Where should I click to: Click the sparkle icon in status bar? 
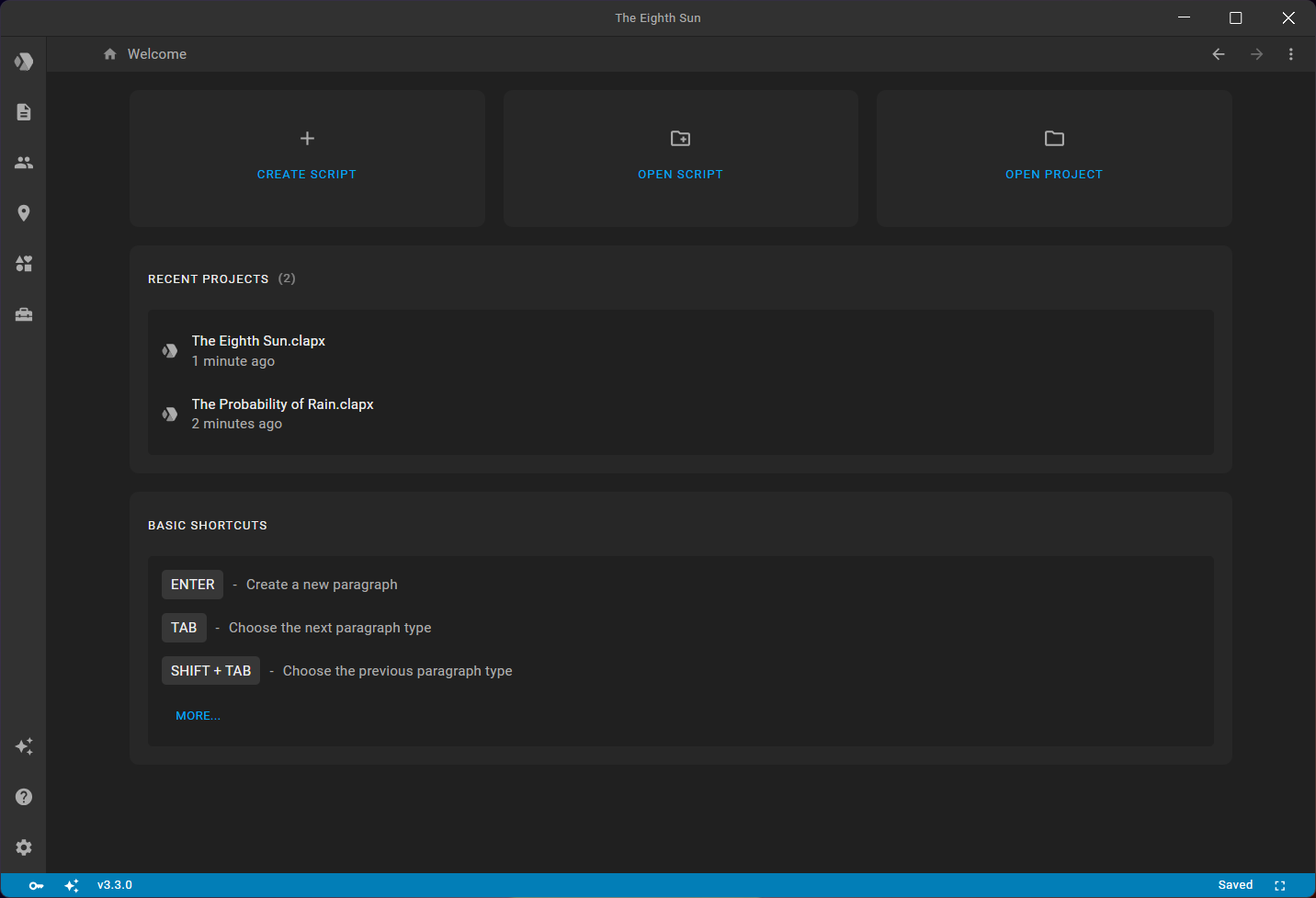point(72,886)
